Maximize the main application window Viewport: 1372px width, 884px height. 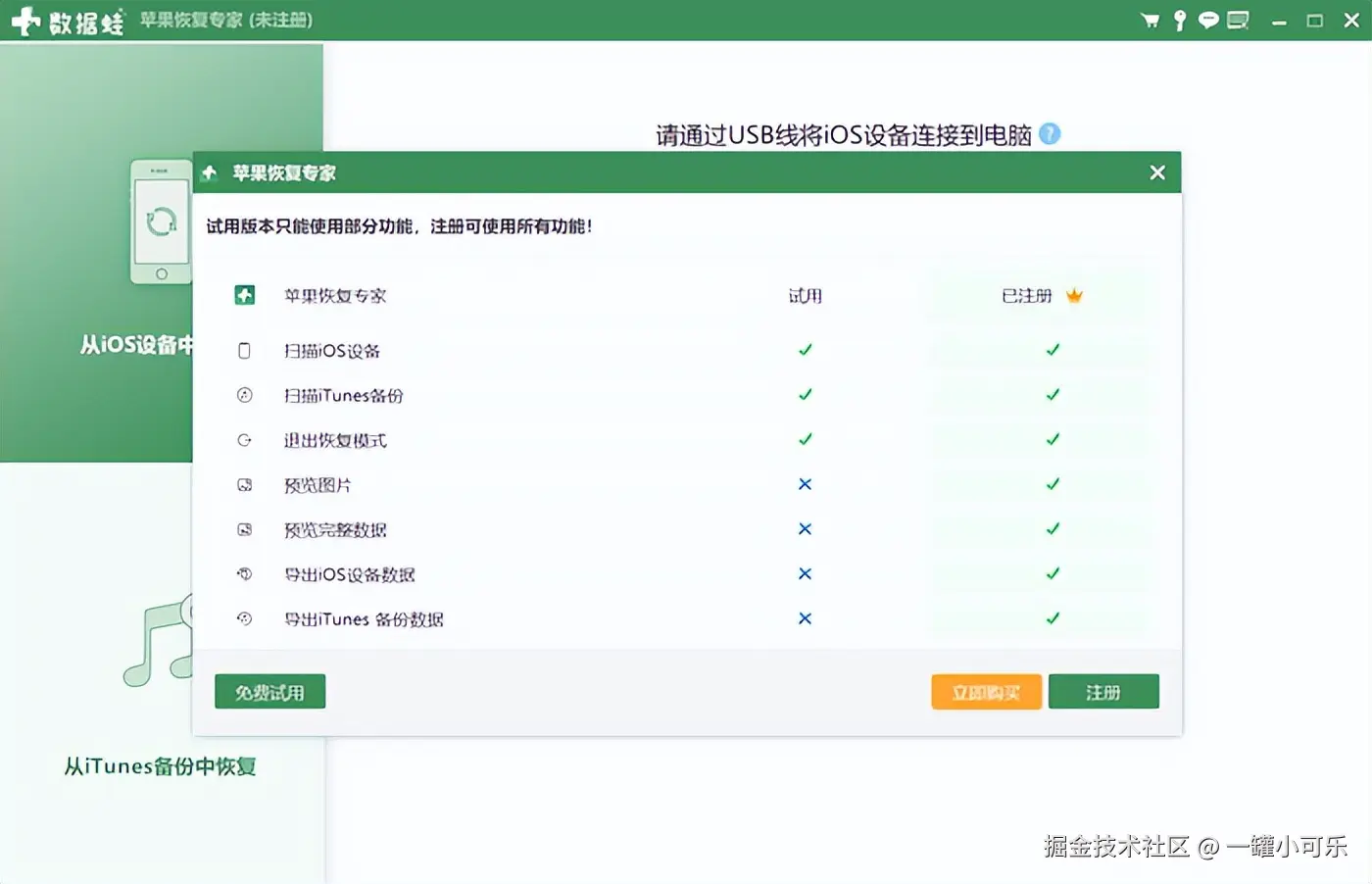(x=1315, y=21)
